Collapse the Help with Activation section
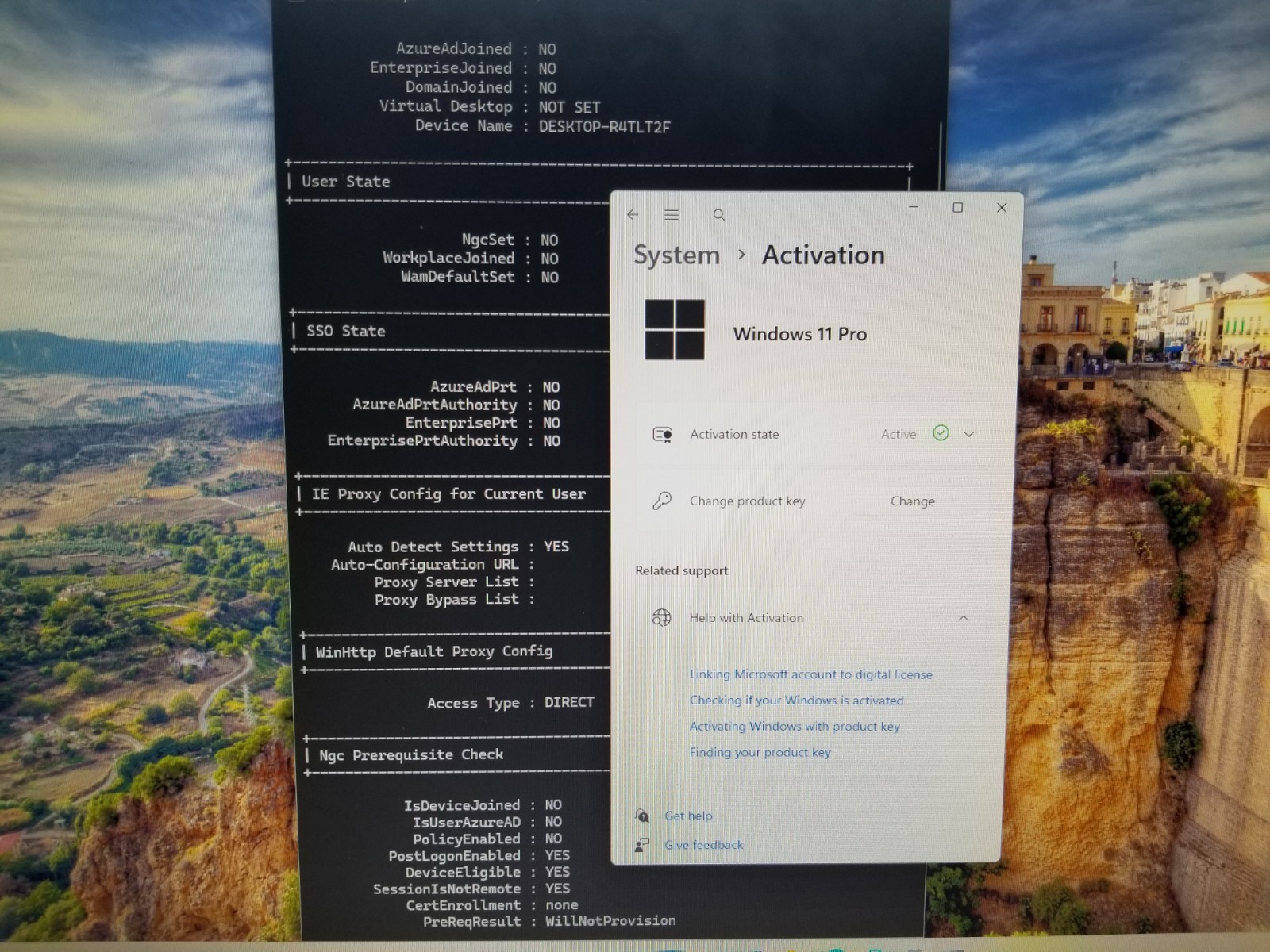The height and width of the screenshot is (952, 1270). [x=963, y=618]
